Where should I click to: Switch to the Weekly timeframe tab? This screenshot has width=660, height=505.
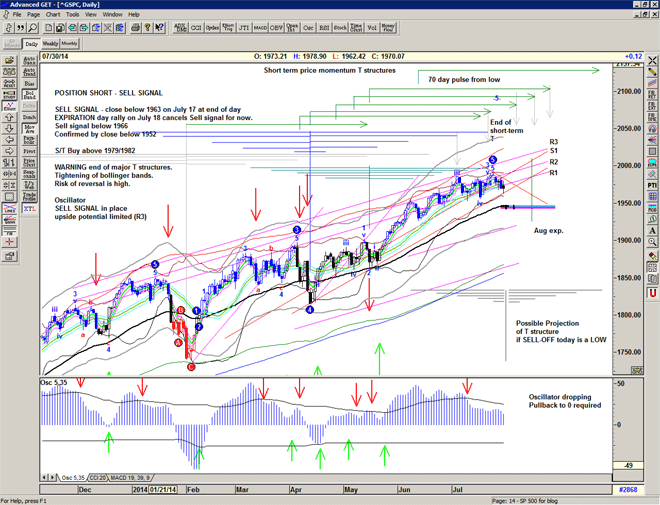pyautogui.click(x=49, y=44)
